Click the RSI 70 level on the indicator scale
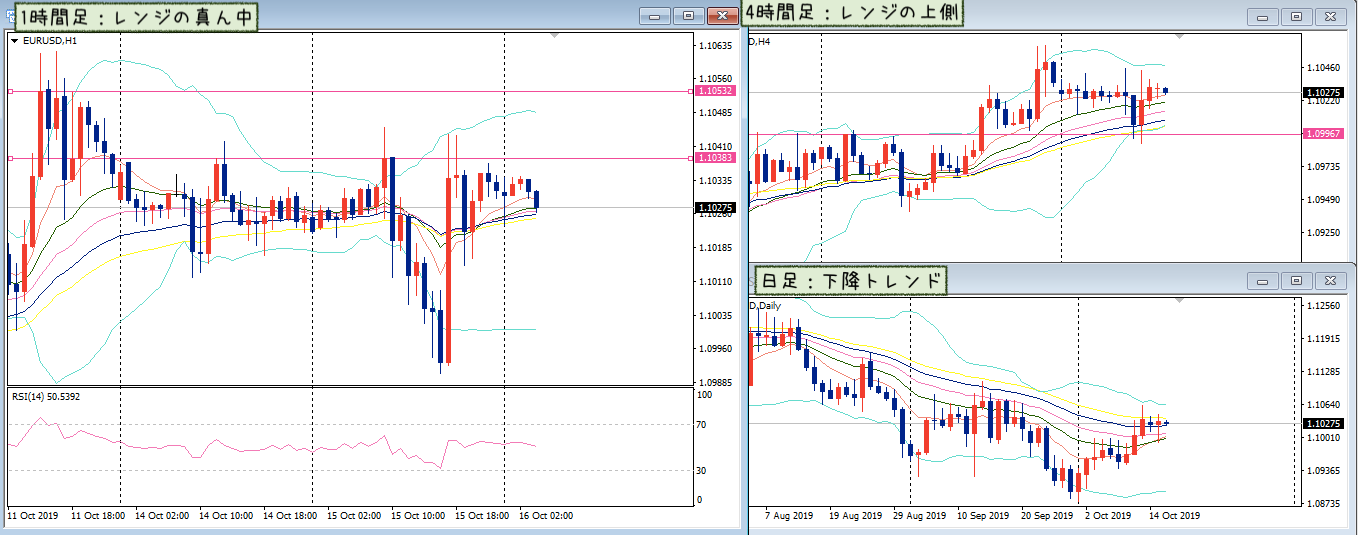 [x=702, y=425]
